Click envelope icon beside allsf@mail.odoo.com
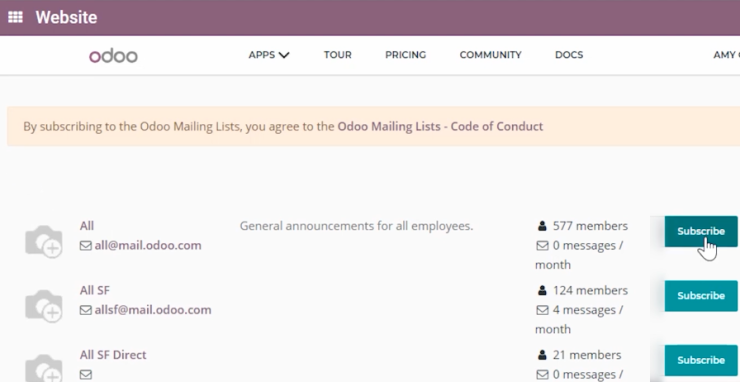 pos(85,310)
